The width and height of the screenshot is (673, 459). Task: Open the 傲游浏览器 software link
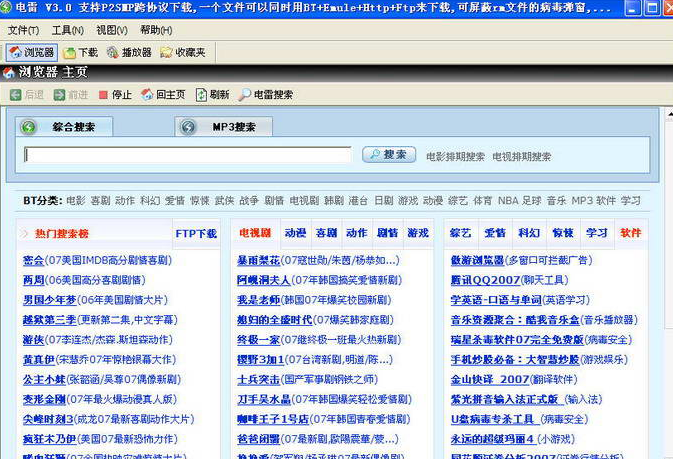pos(477,260)
